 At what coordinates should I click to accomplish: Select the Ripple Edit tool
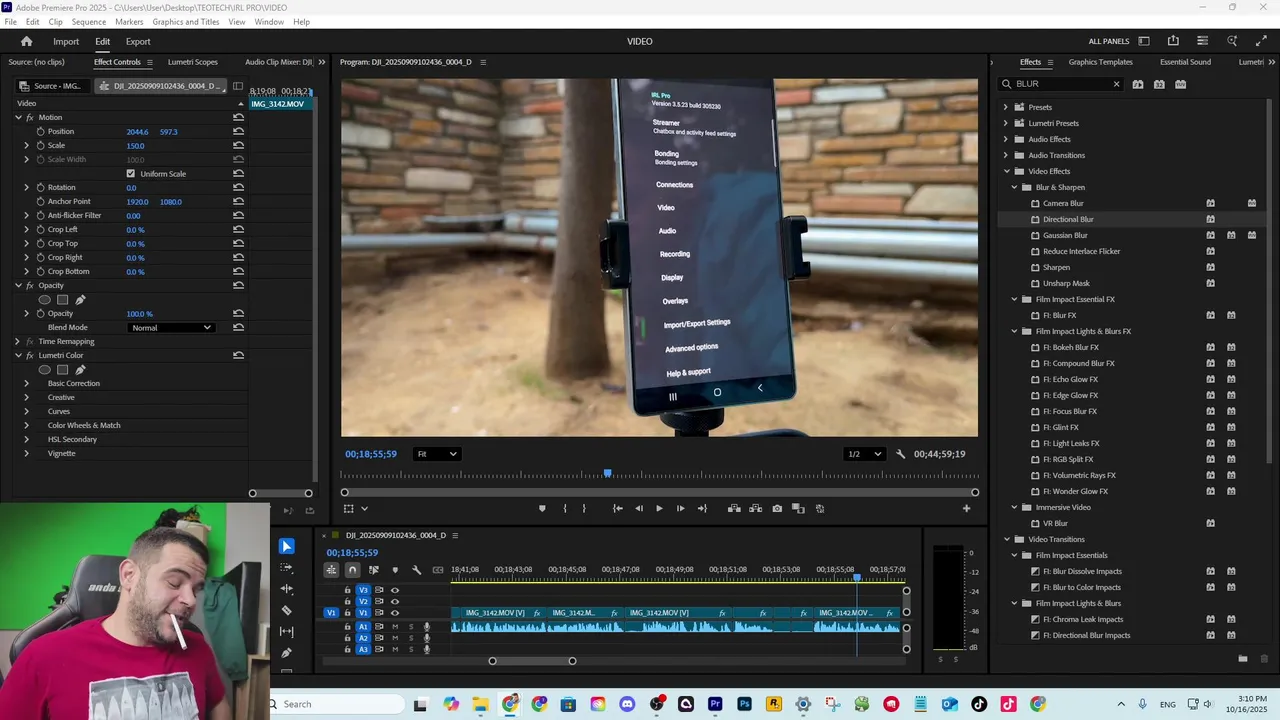click(287, 589)
